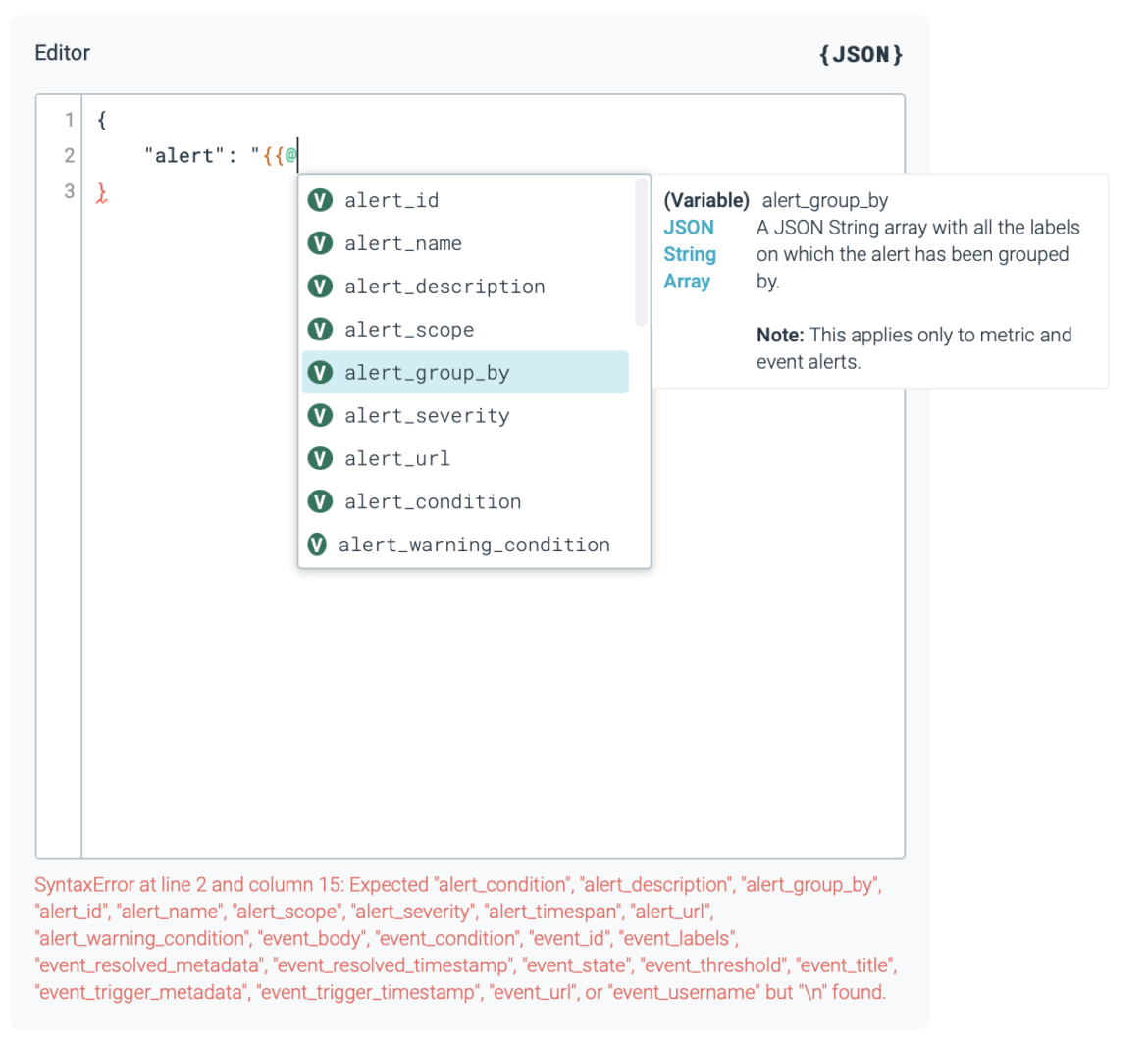
Task: Click the variable badge next to alert_condition
Action: click(321, 501)
